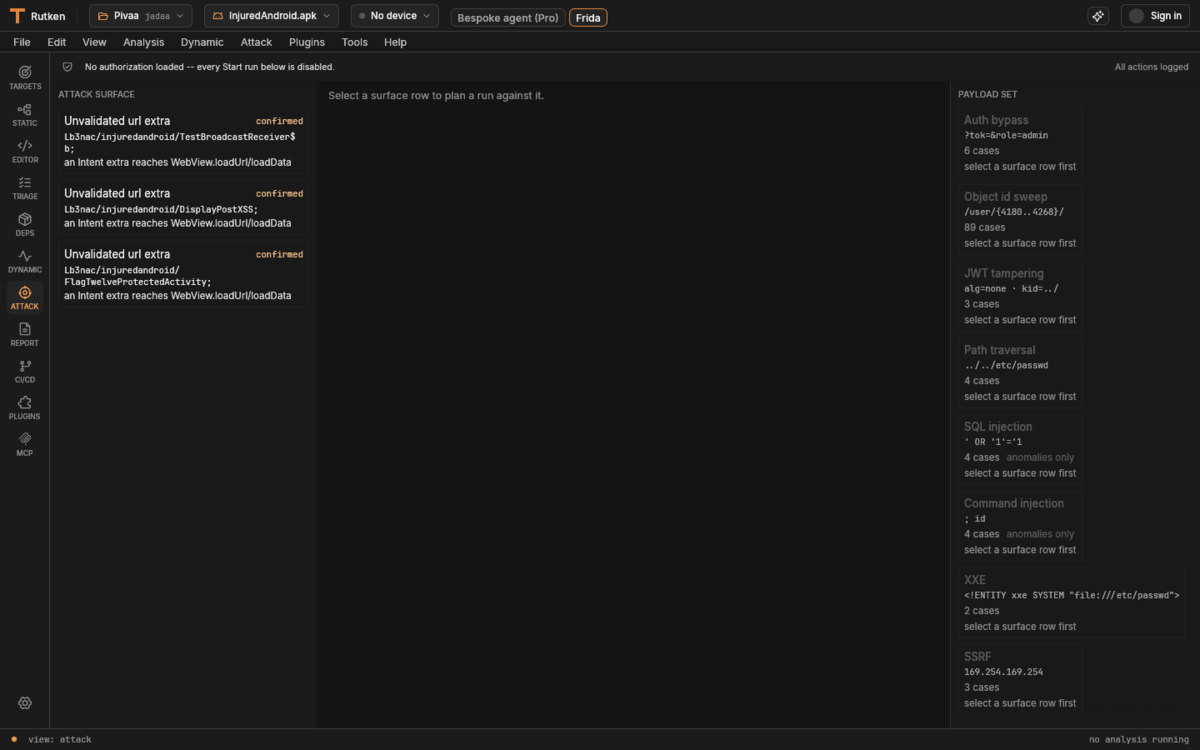The width and height of the screenshot is (1200, 750).
Task: Click the All actions logged text
Action: point(1151,67)
